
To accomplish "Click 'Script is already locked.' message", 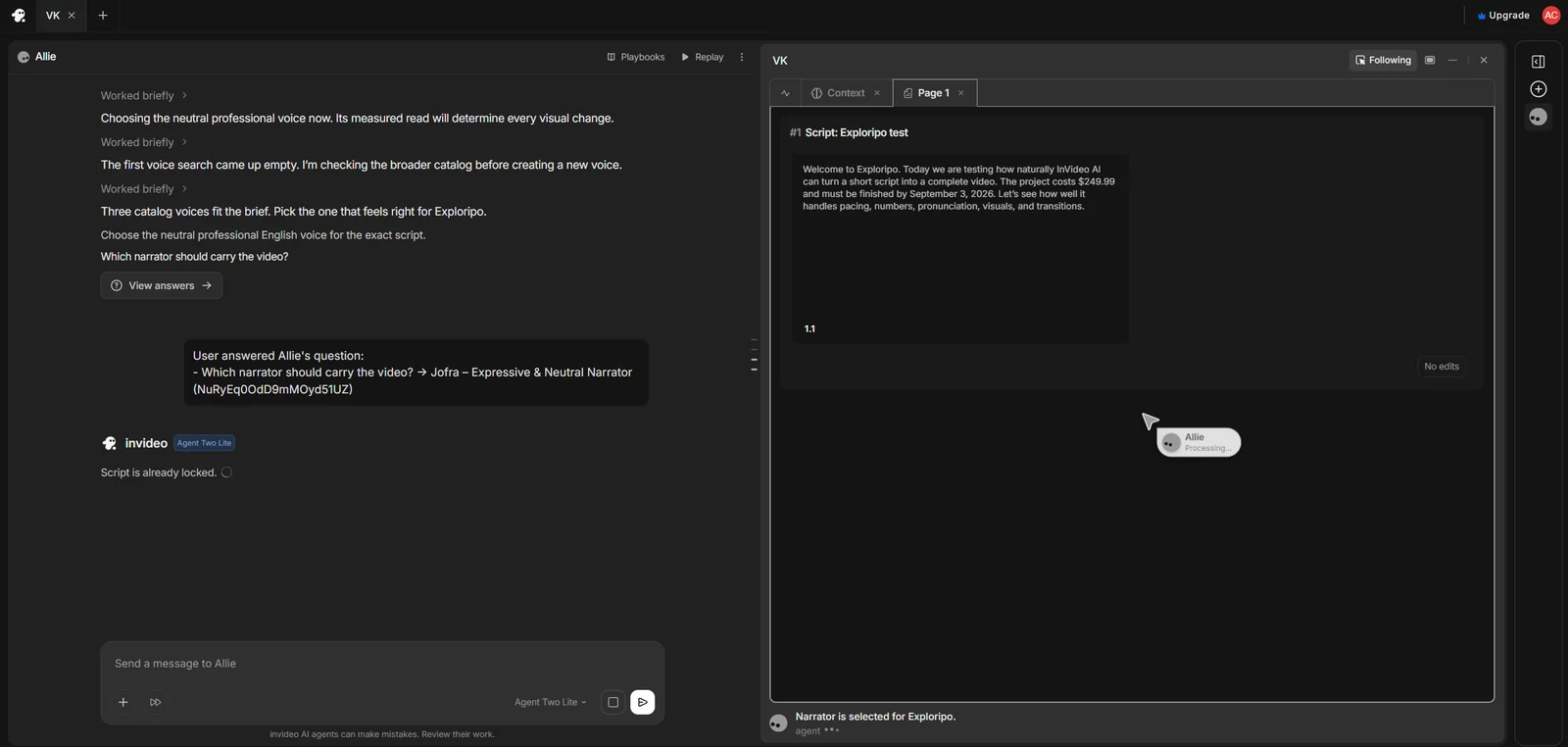I will click(159, 473).
